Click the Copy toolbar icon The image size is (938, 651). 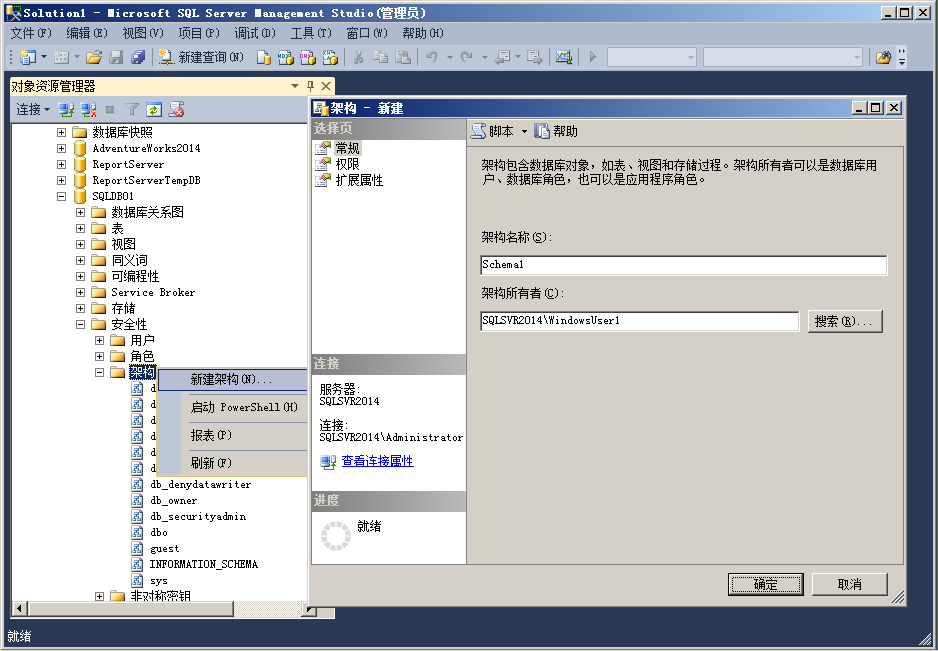pos(380,57)
